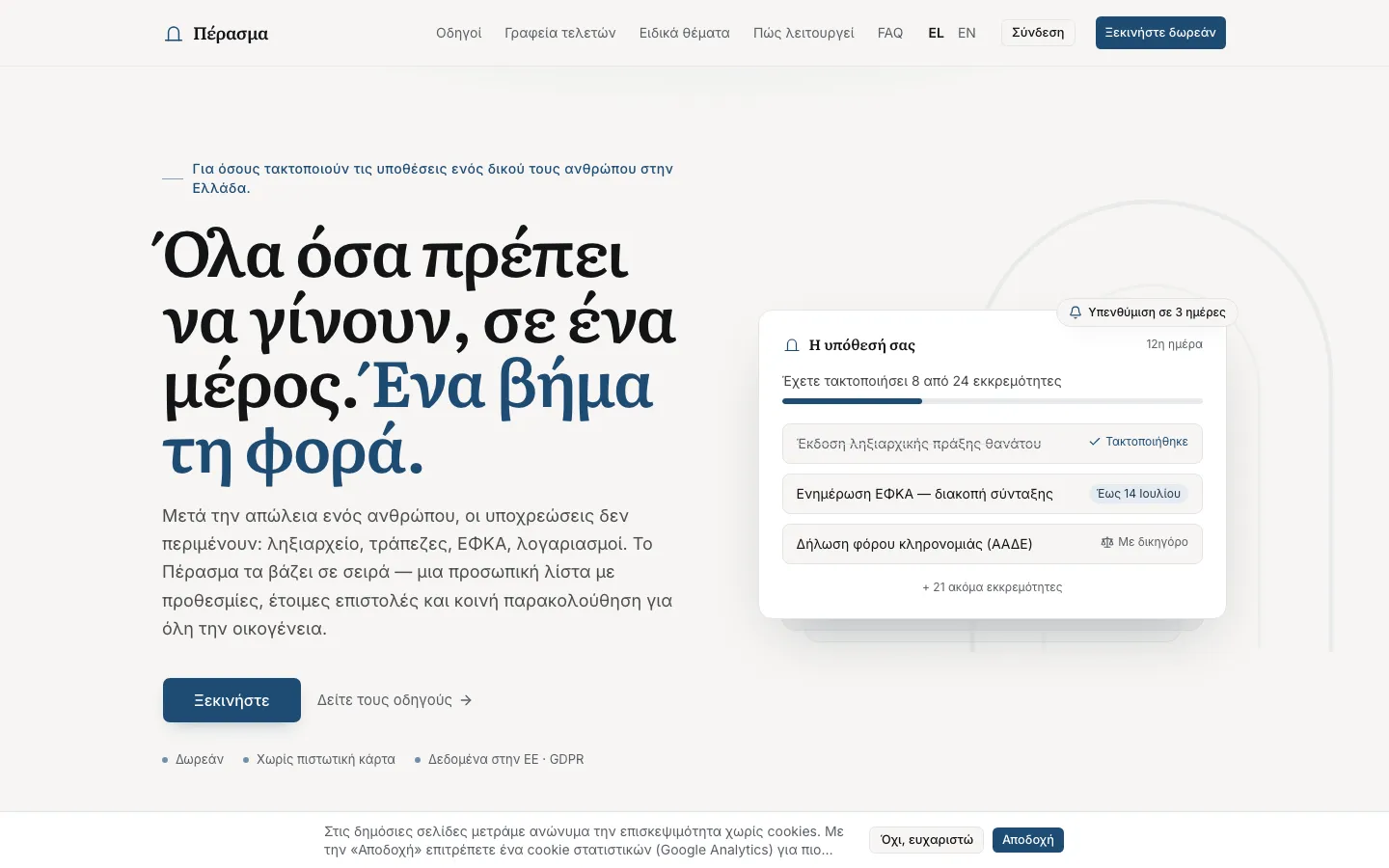This screenshot has width=1389, height=868.
Task: Click the + 21 ακόμα εκκρεμότητες text
Action: point(992,587)
